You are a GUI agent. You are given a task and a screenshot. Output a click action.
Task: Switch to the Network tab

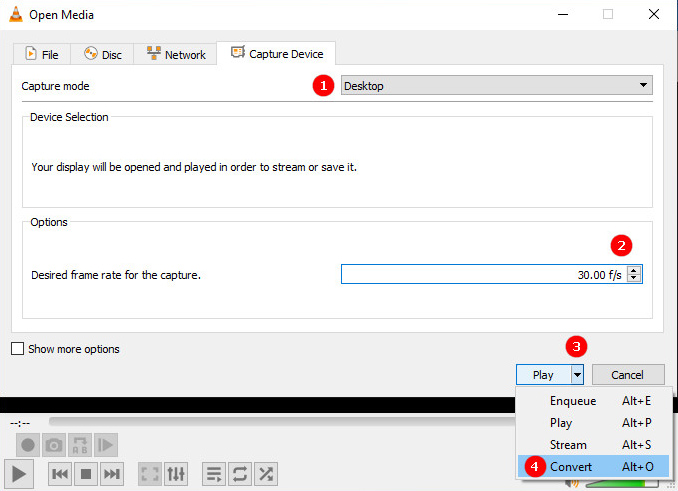(176, 54)
